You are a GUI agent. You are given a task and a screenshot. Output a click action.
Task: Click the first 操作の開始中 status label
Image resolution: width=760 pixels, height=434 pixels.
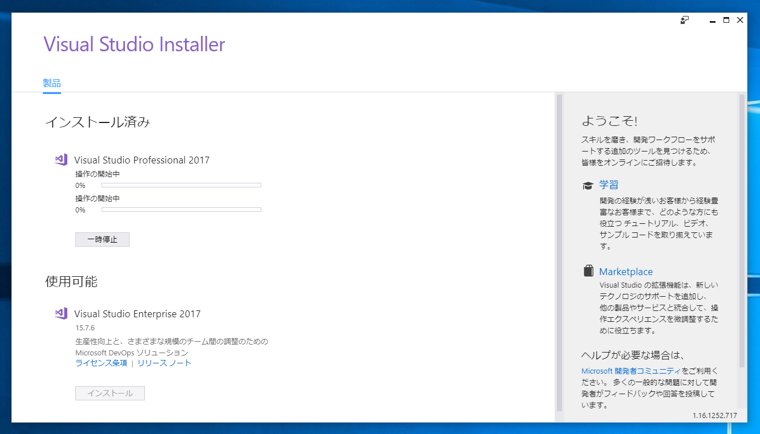(x=97, y=174)
